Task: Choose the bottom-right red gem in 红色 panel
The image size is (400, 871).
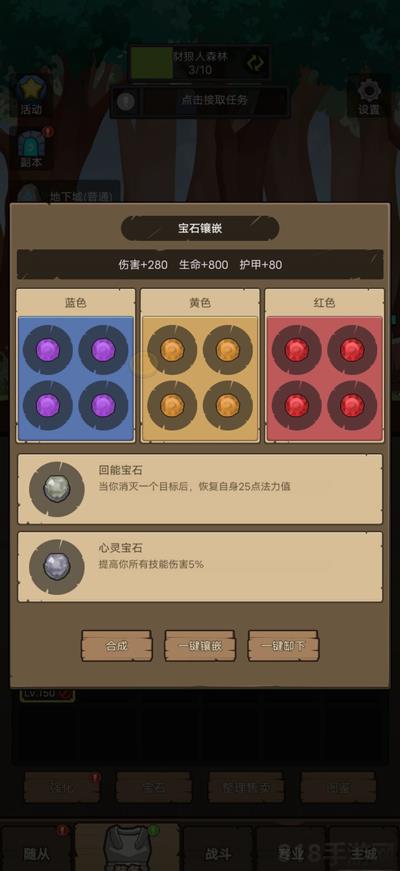Action: [x=352, y=406]
